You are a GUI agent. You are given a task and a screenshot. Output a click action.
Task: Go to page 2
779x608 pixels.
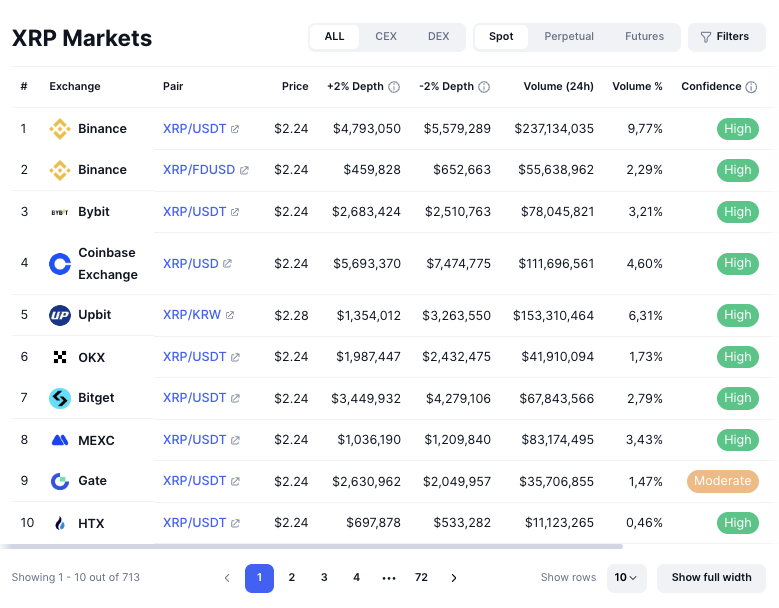292,578
